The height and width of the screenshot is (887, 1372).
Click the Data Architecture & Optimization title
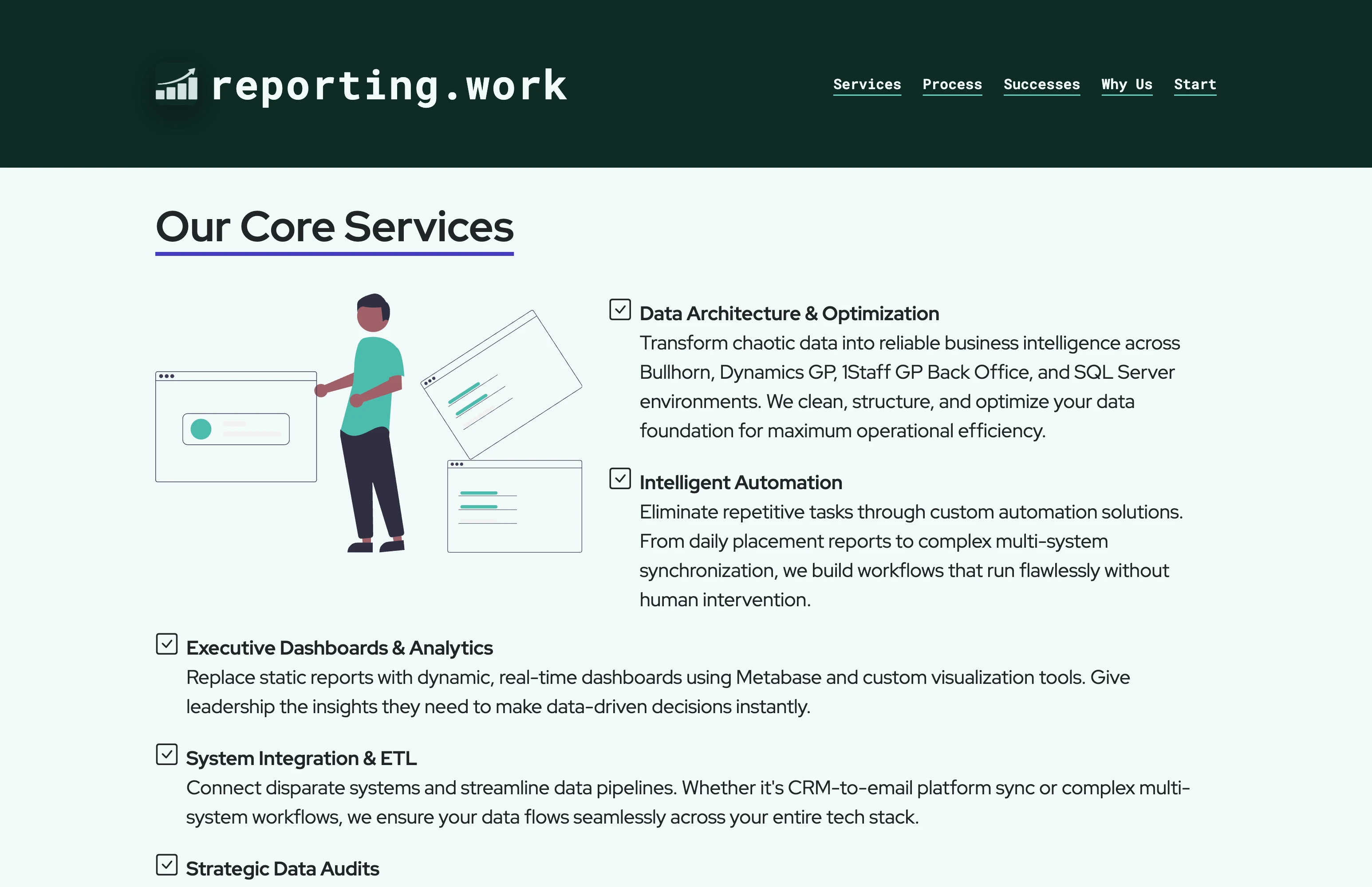[x=789, y=313]
